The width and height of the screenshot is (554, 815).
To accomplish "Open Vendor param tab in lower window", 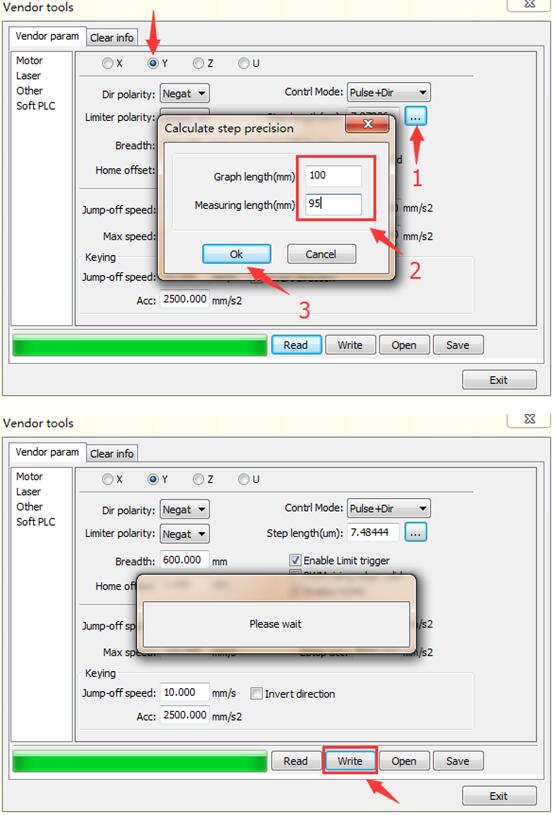I will tap(47, 452).
